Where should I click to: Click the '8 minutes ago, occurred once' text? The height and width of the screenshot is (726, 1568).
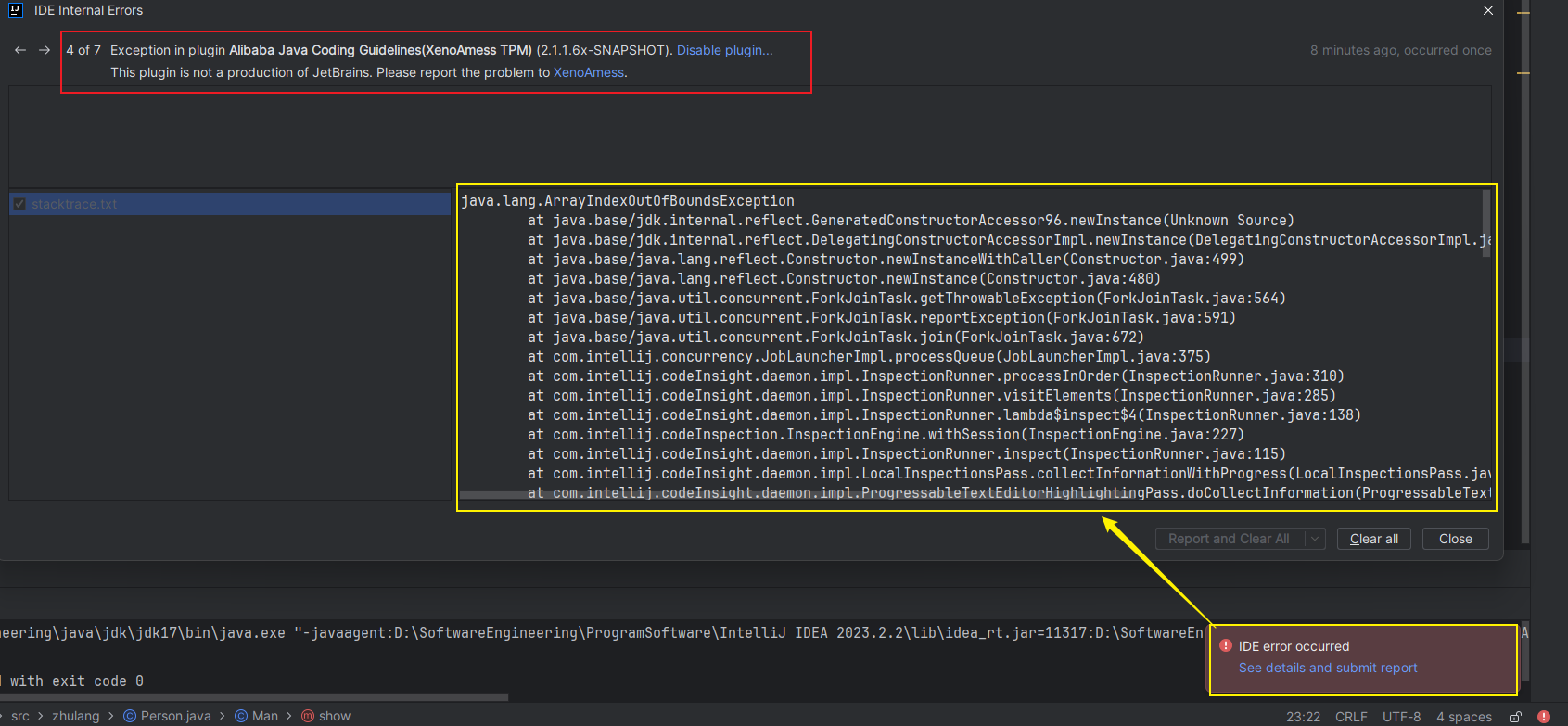point(1401,50)
